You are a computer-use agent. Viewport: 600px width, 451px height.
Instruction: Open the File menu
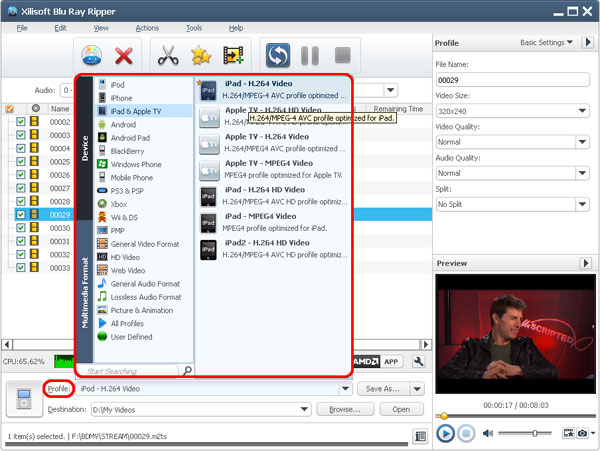[x=22, y=28]
